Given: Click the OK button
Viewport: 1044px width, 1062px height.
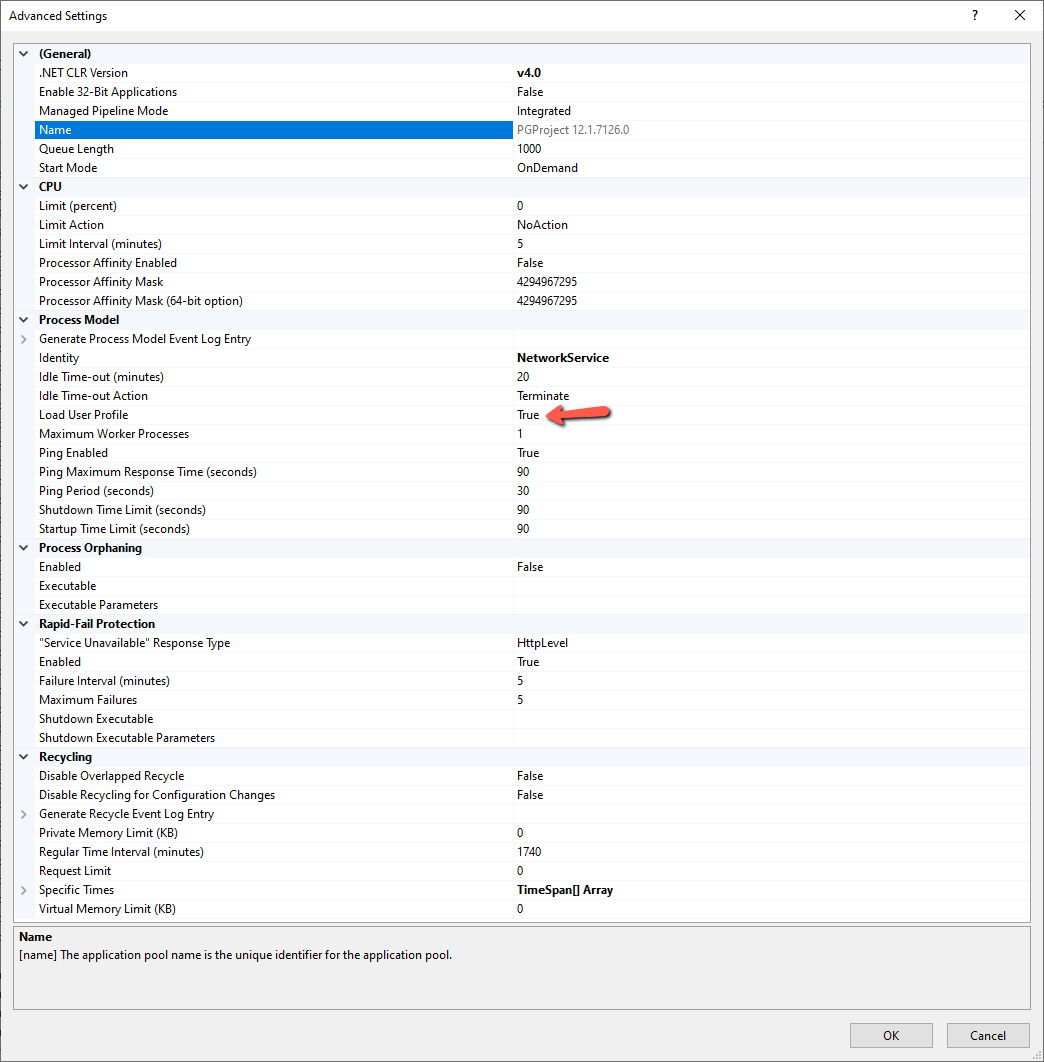Looking at the screenshot, I should [890, 1035].
